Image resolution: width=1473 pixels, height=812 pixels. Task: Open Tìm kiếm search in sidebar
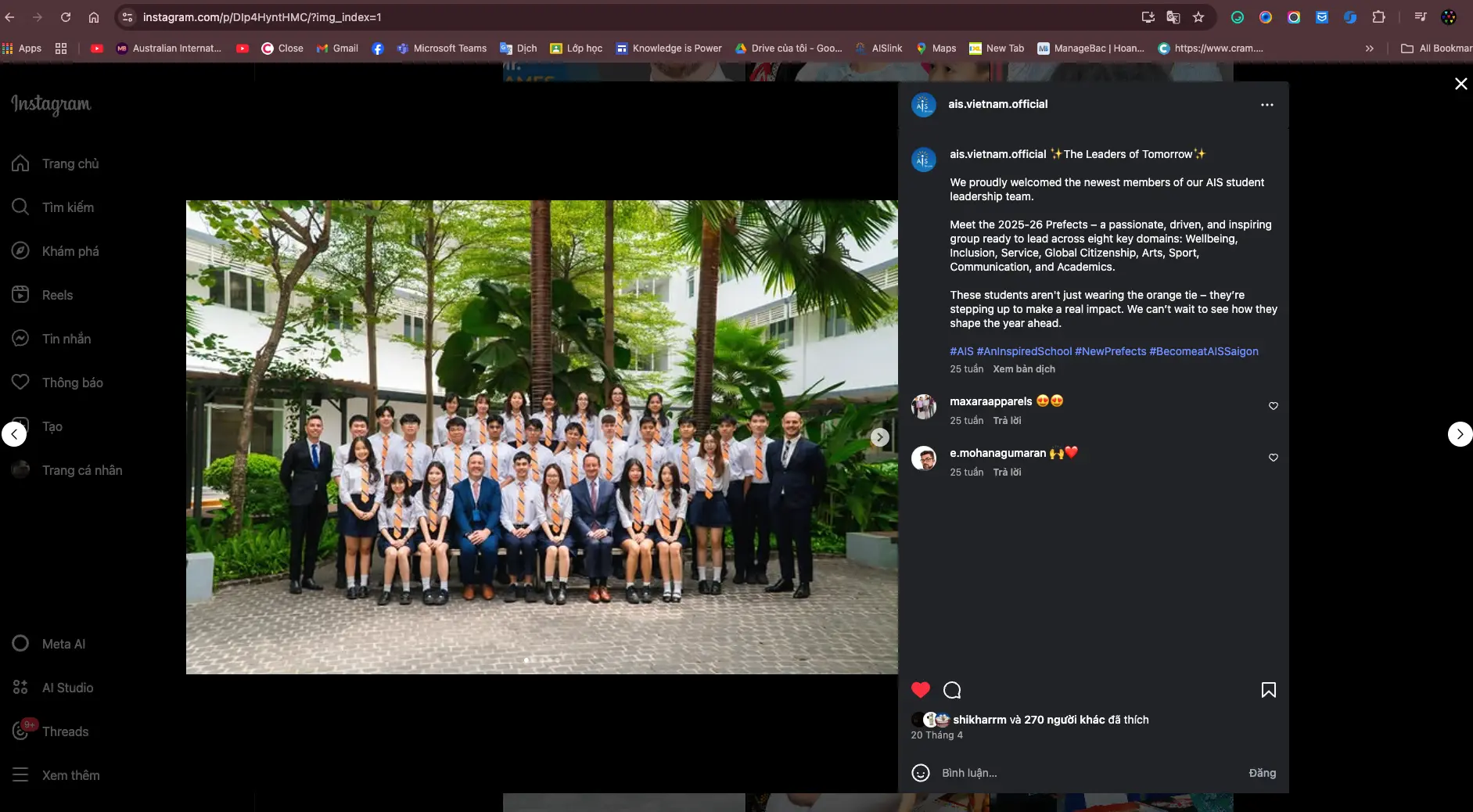point(67,207)
